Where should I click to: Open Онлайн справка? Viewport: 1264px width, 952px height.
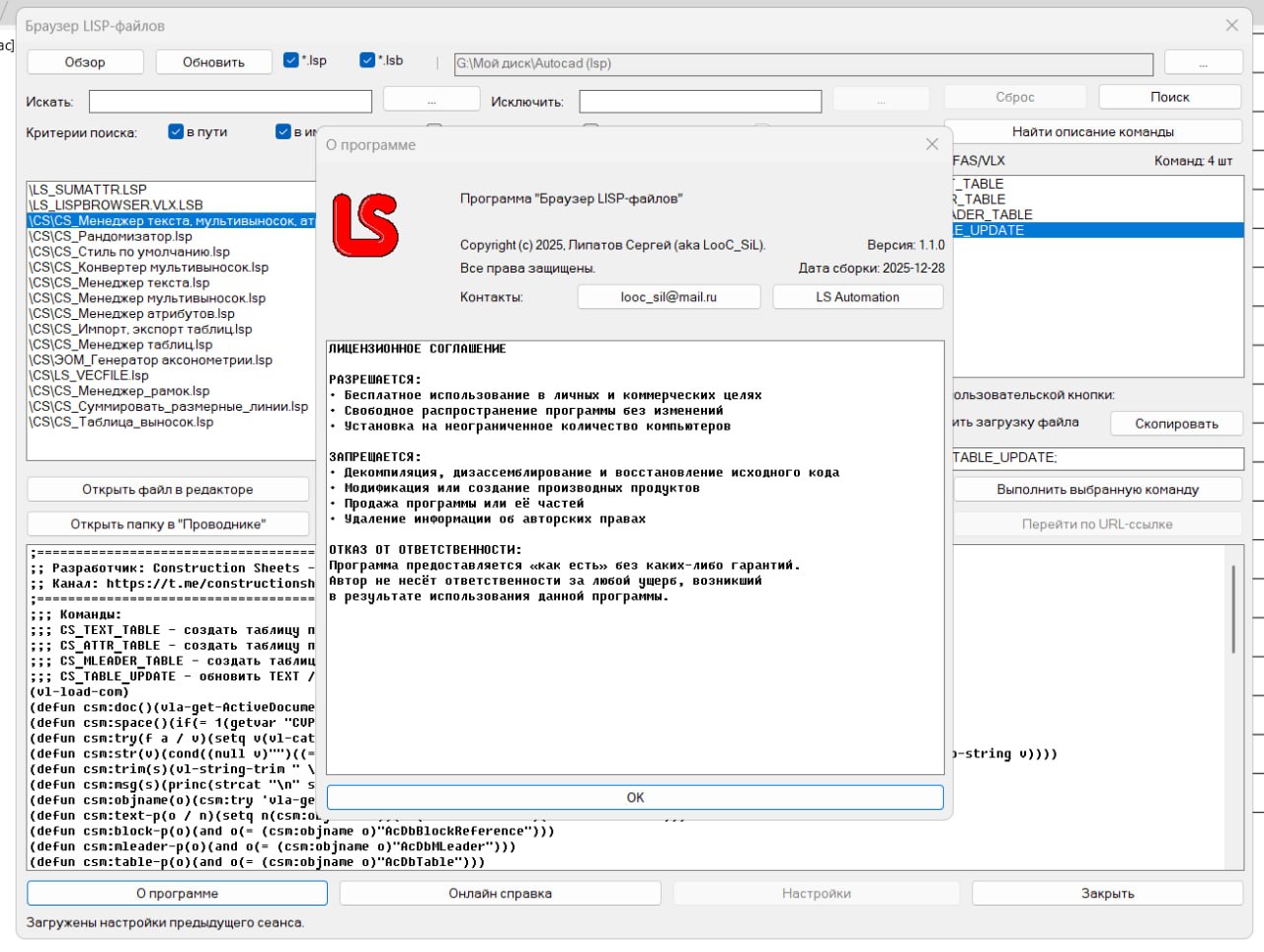(x=500, y=893)
